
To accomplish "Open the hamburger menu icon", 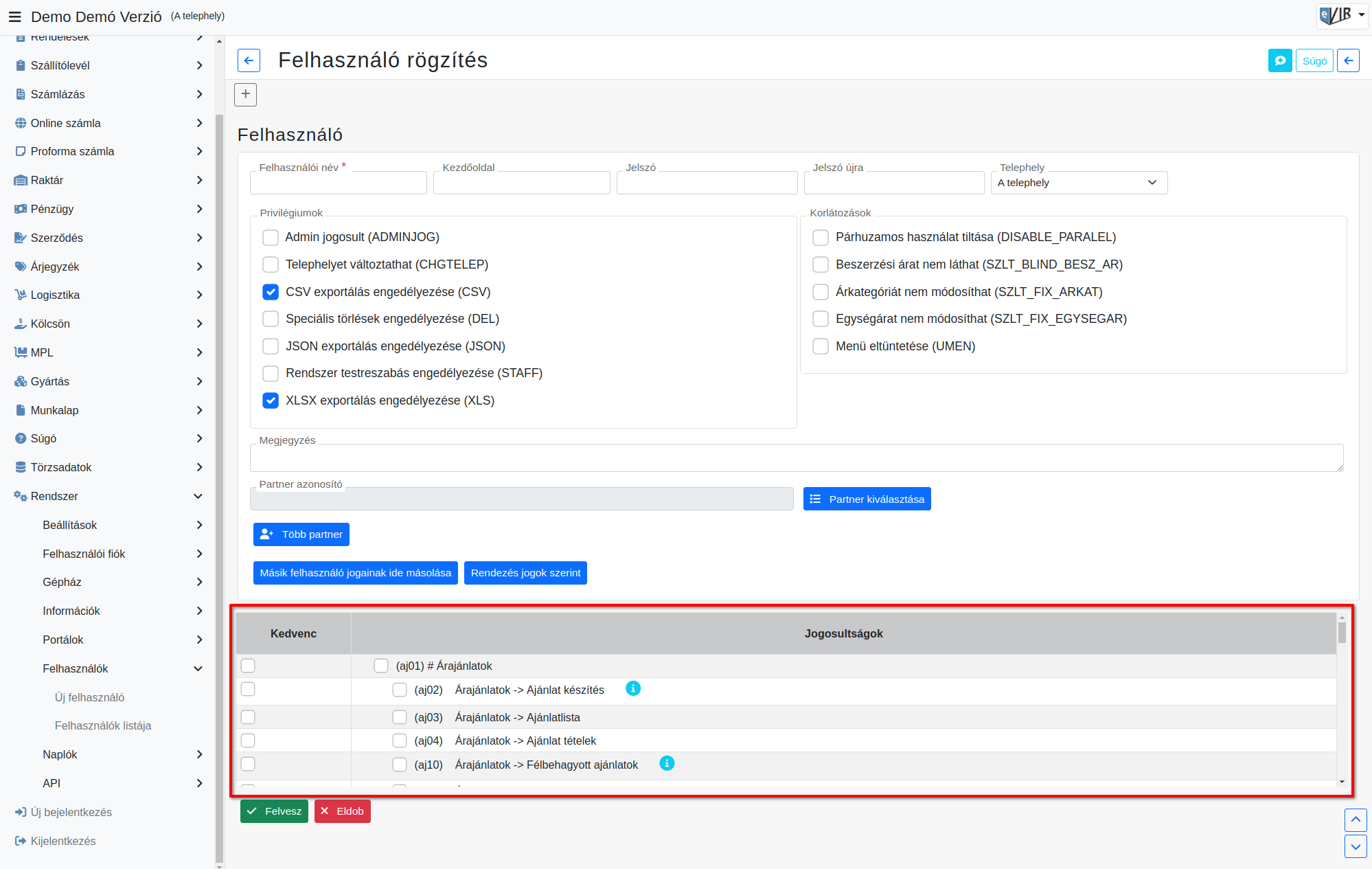I will (14, 16).
